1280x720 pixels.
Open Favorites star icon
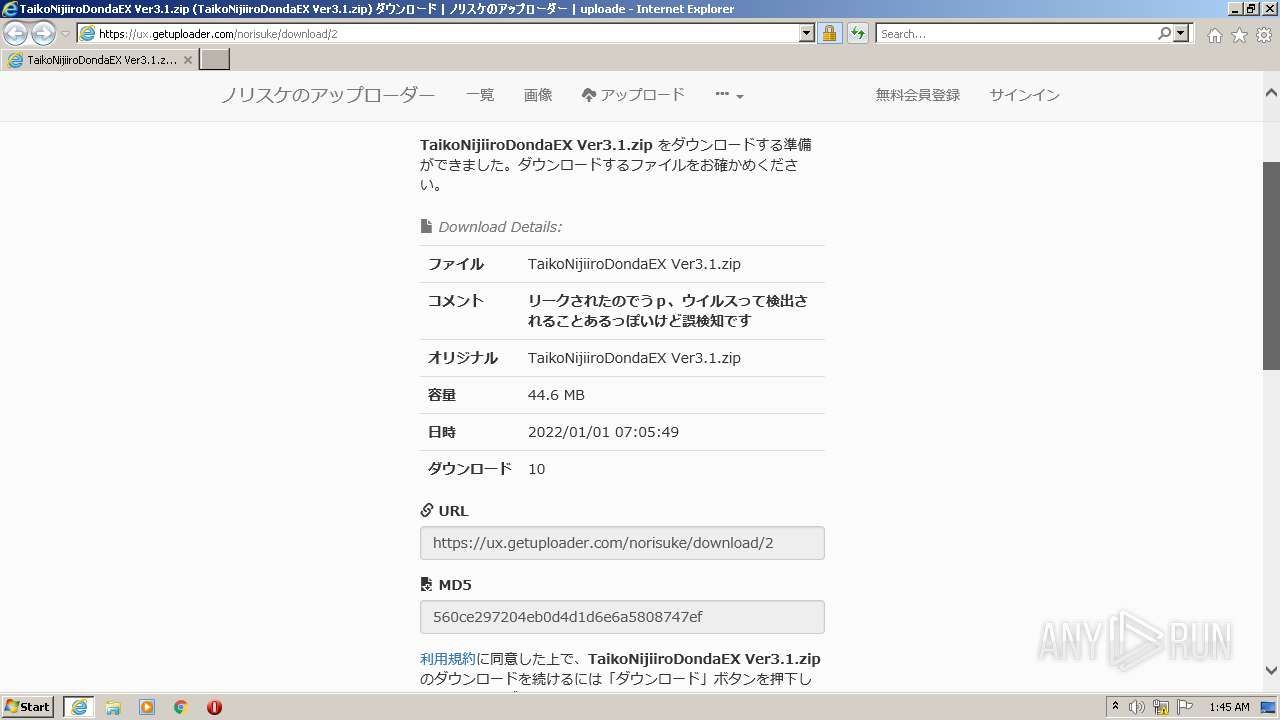coord(1239,35)
